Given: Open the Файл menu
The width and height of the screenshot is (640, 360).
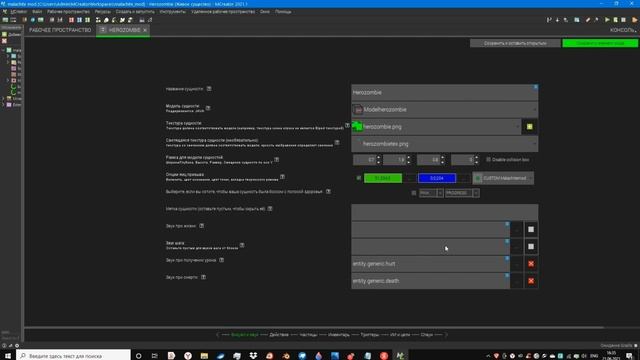Looking at the screenshot, I should click(x=37, y=12).
